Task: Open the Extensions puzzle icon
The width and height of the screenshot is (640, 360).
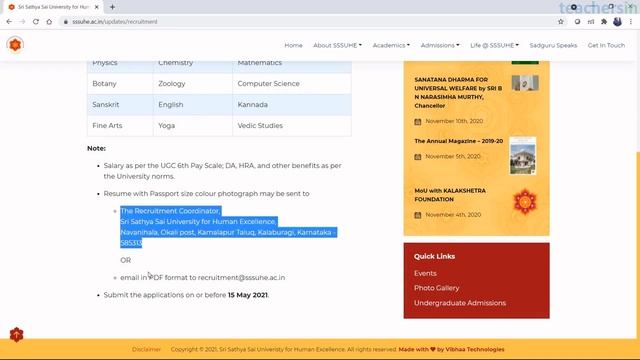Action: [604, 22]
